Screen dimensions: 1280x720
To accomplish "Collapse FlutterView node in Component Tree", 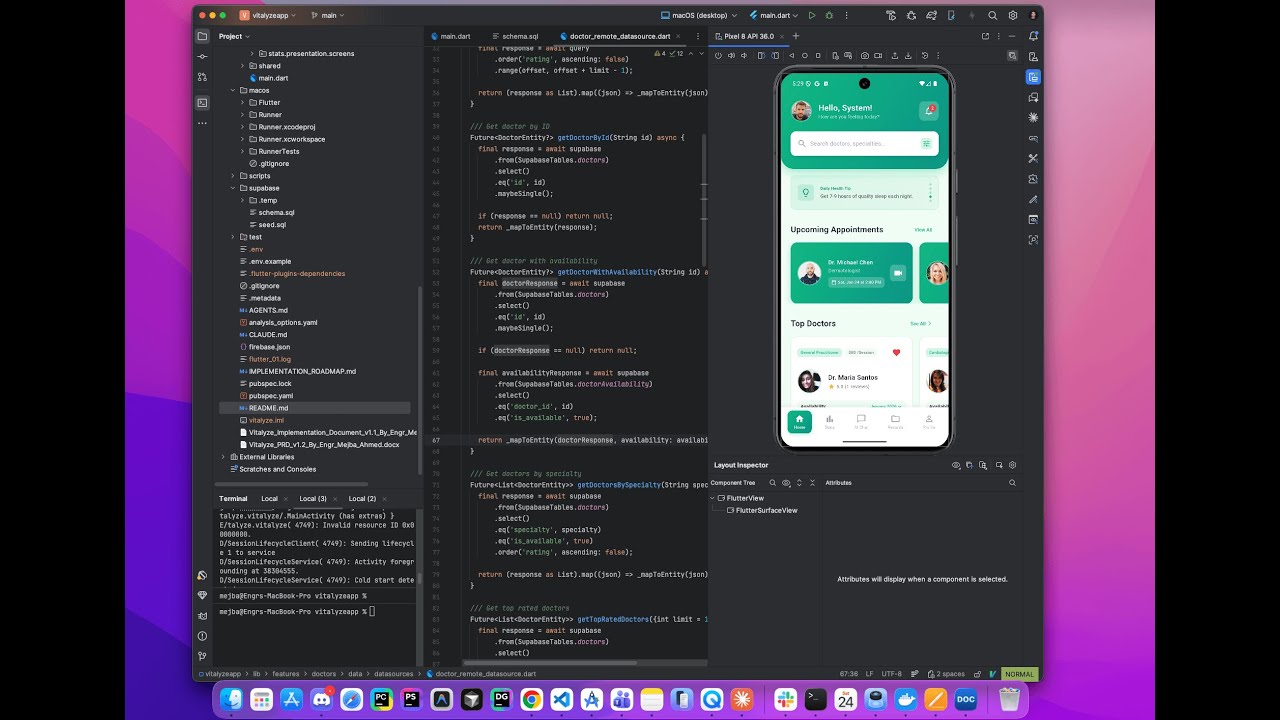I will pos(713,498).
